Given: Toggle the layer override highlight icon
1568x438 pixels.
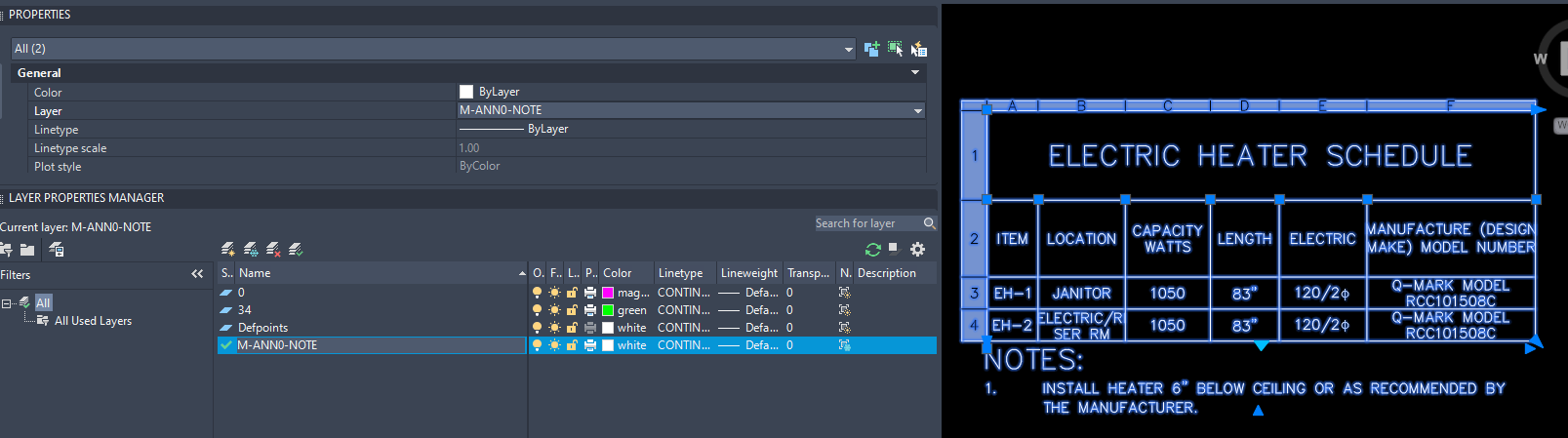Looking at the screenshot, I should tap(893, 248).
